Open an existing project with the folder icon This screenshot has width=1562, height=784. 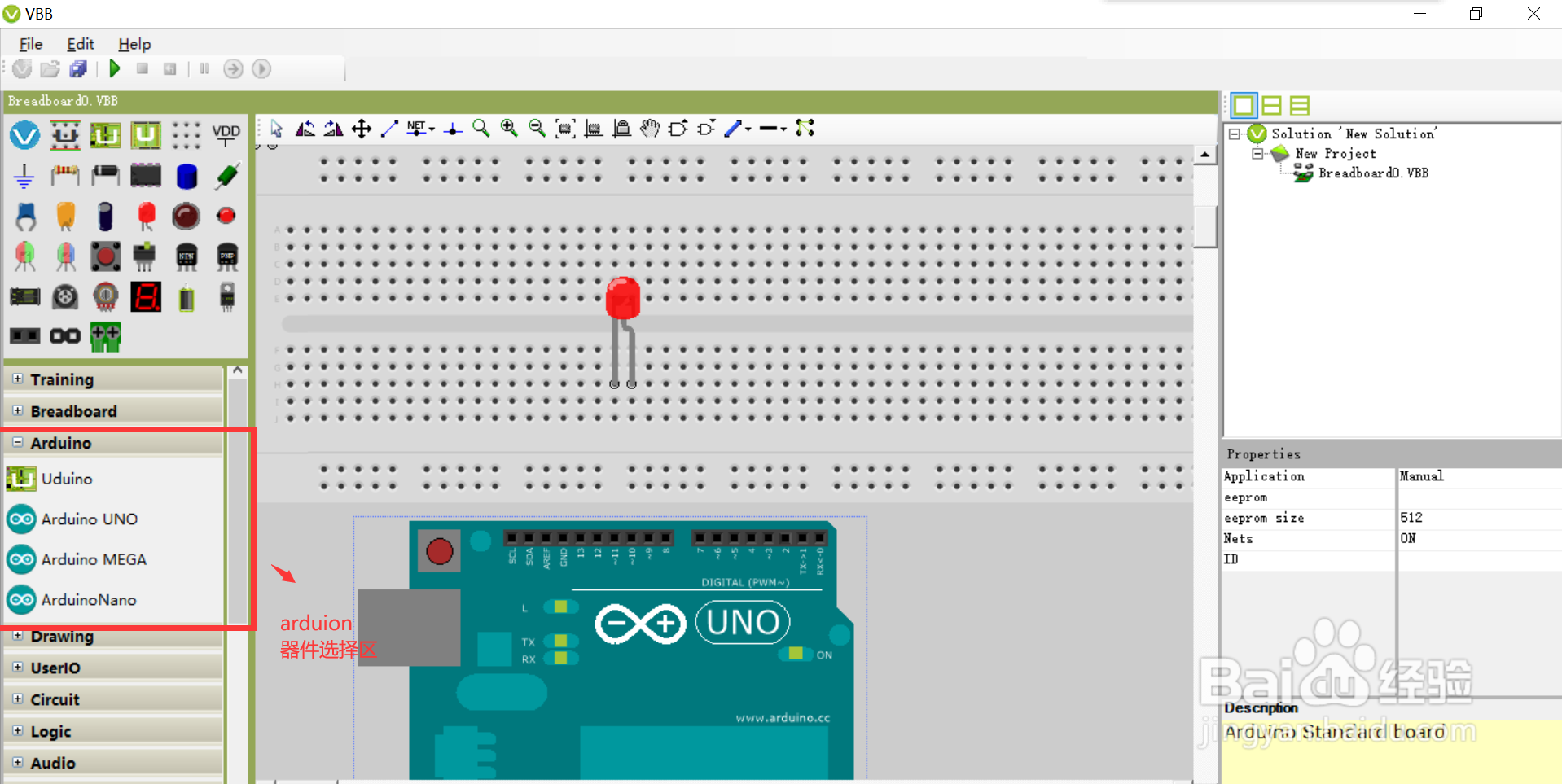(x=50, y=69)
